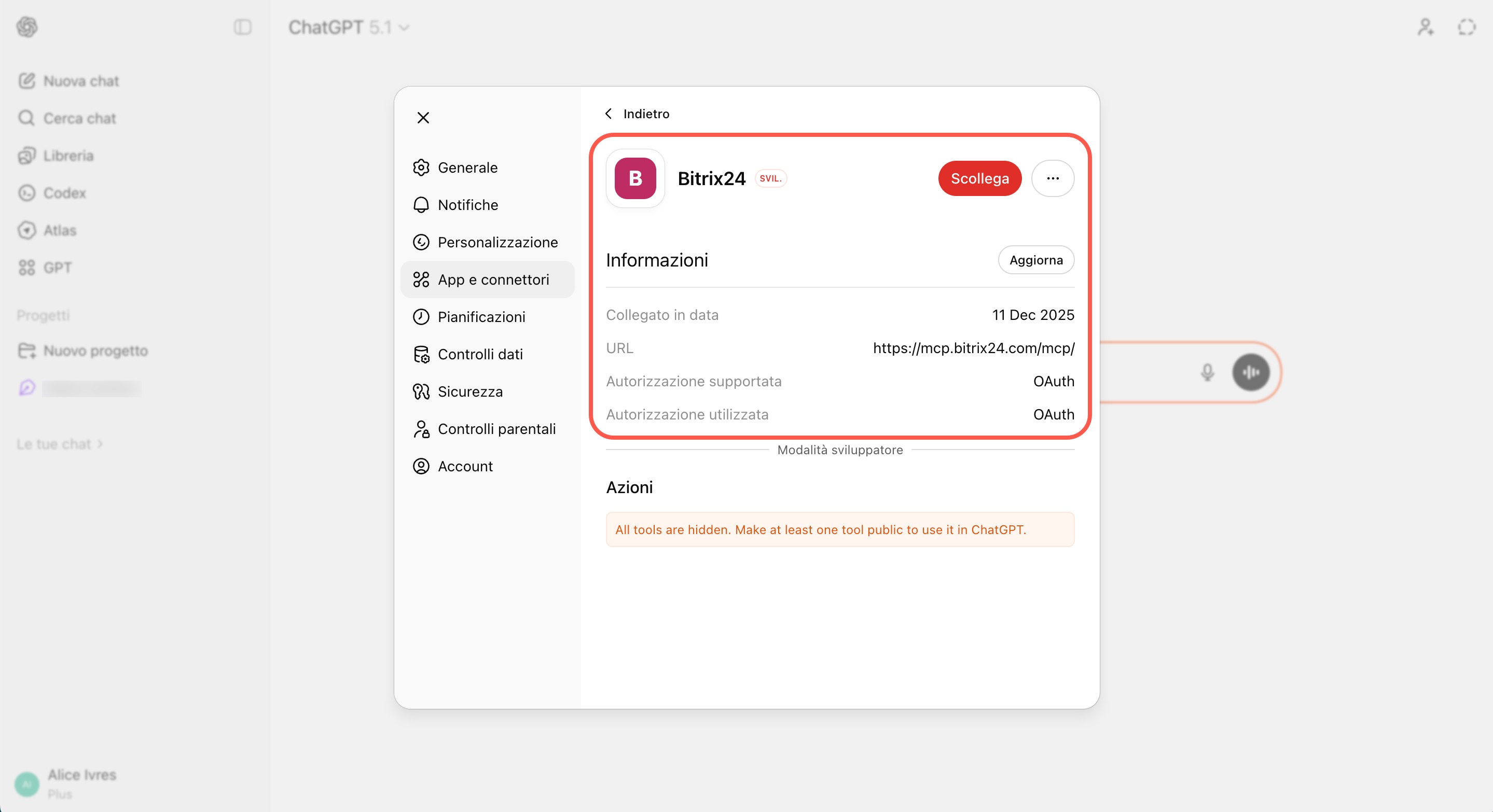Close the settings dialog with X
Screen dimensions: 1493x812
(x=423, y=118)
